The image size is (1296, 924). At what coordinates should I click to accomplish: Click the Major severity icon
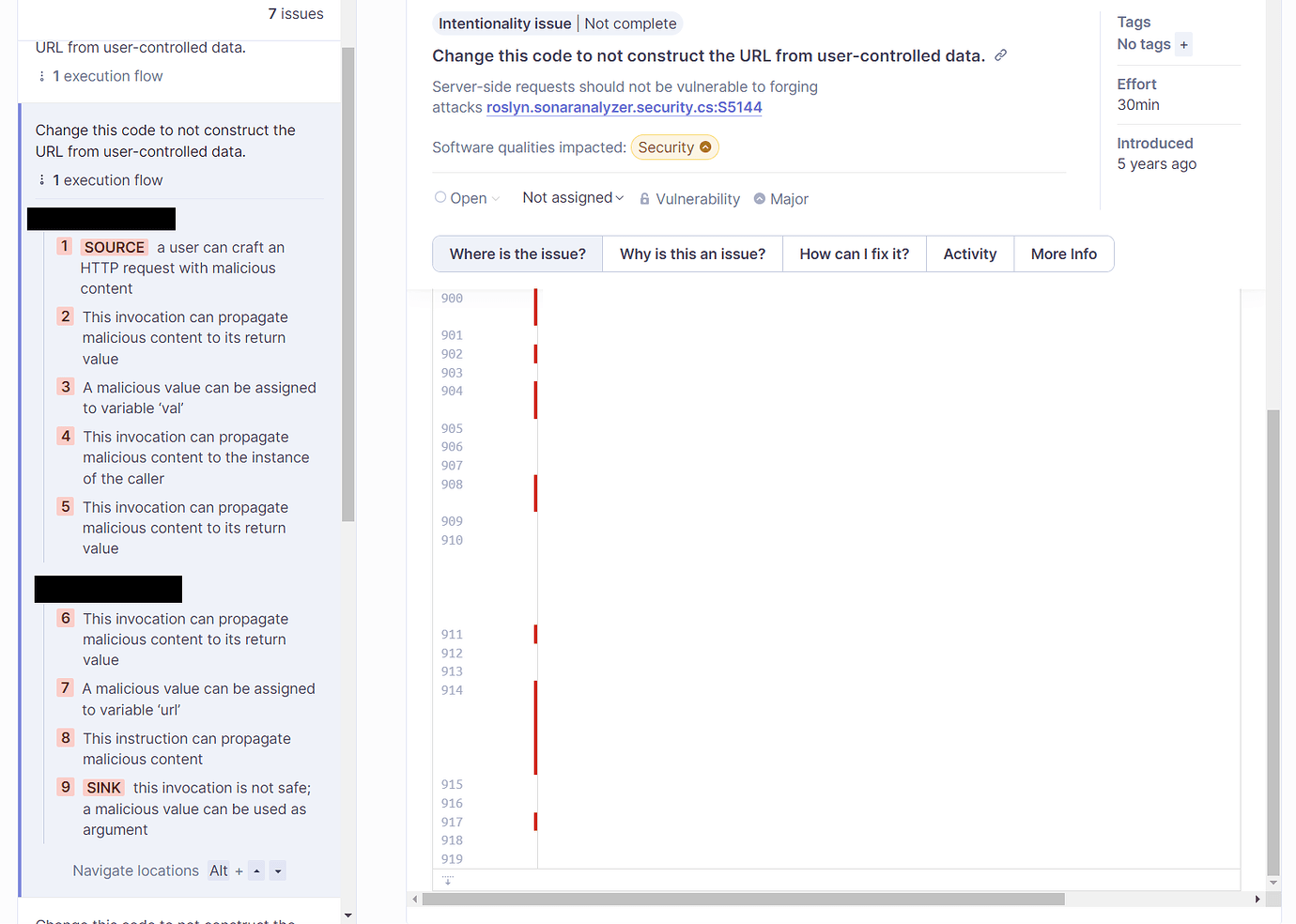(761, 198)
